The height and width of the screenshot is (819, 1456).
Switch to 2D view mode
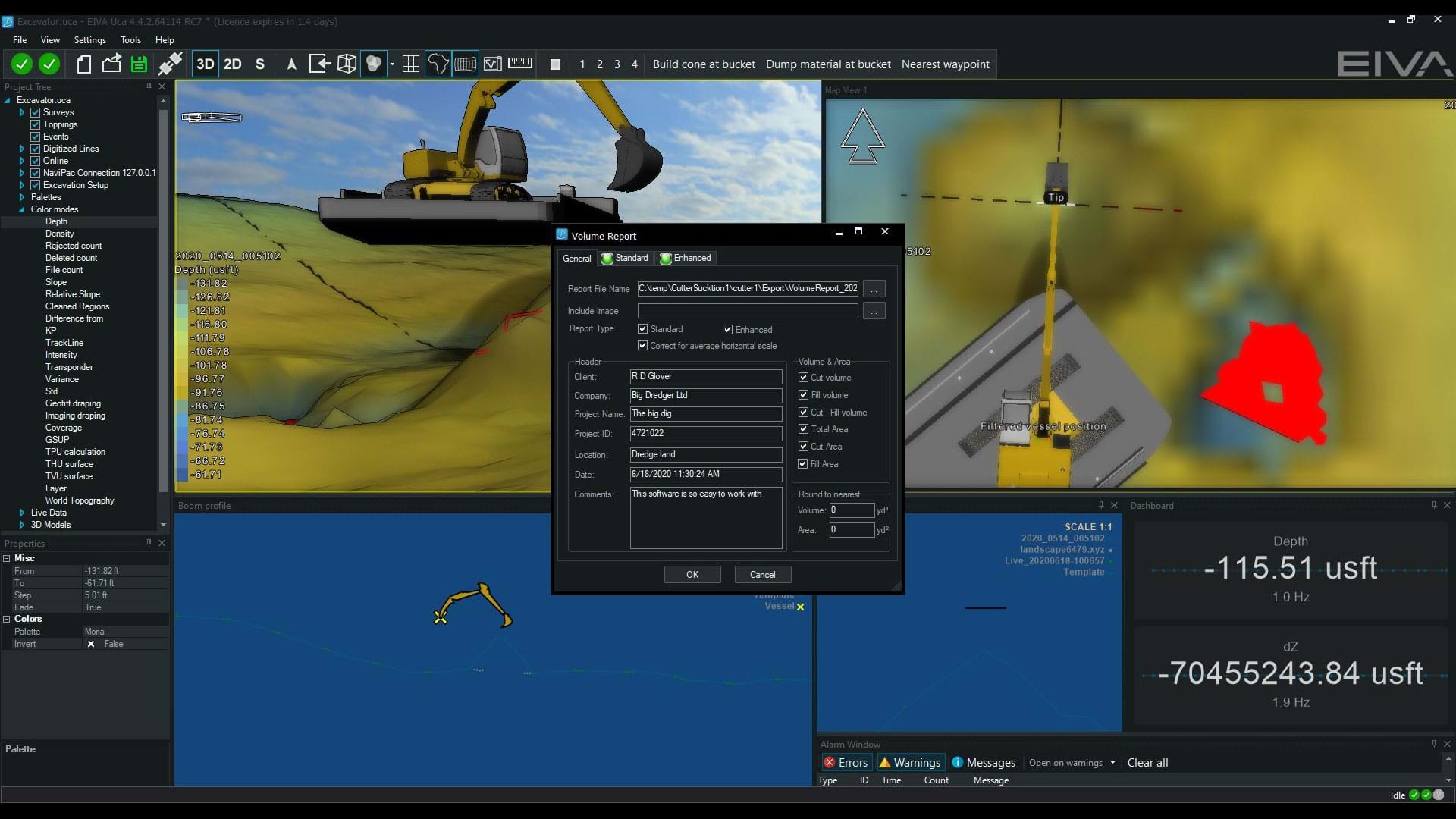coord(233,64)
